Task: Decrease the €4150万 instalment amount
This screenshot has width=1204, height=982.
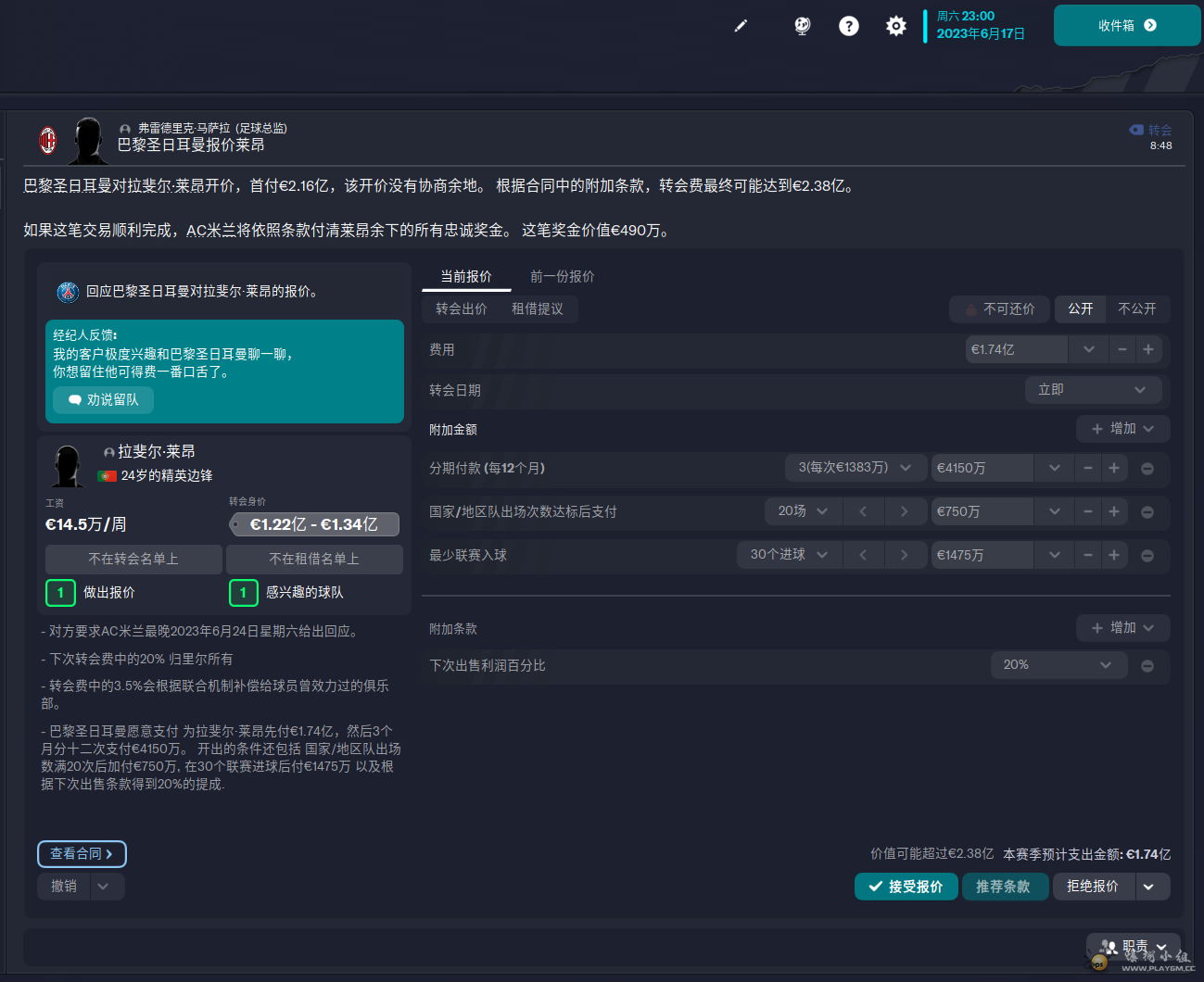Action: (1088, 468)
